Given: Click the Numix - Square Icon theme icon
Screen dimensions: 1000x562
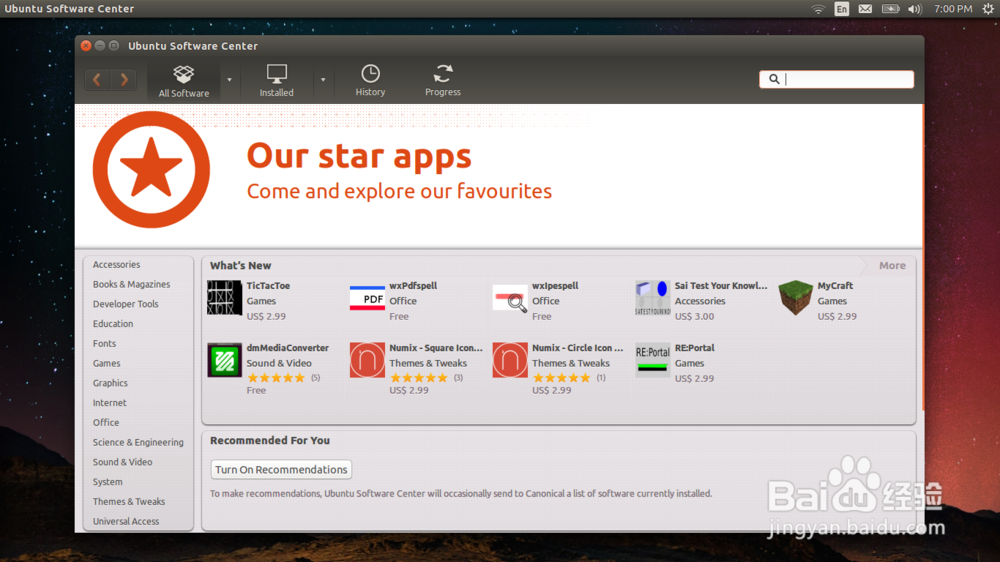Looking at the screenshot, I should pyautogui.click(x=367, y=360).
